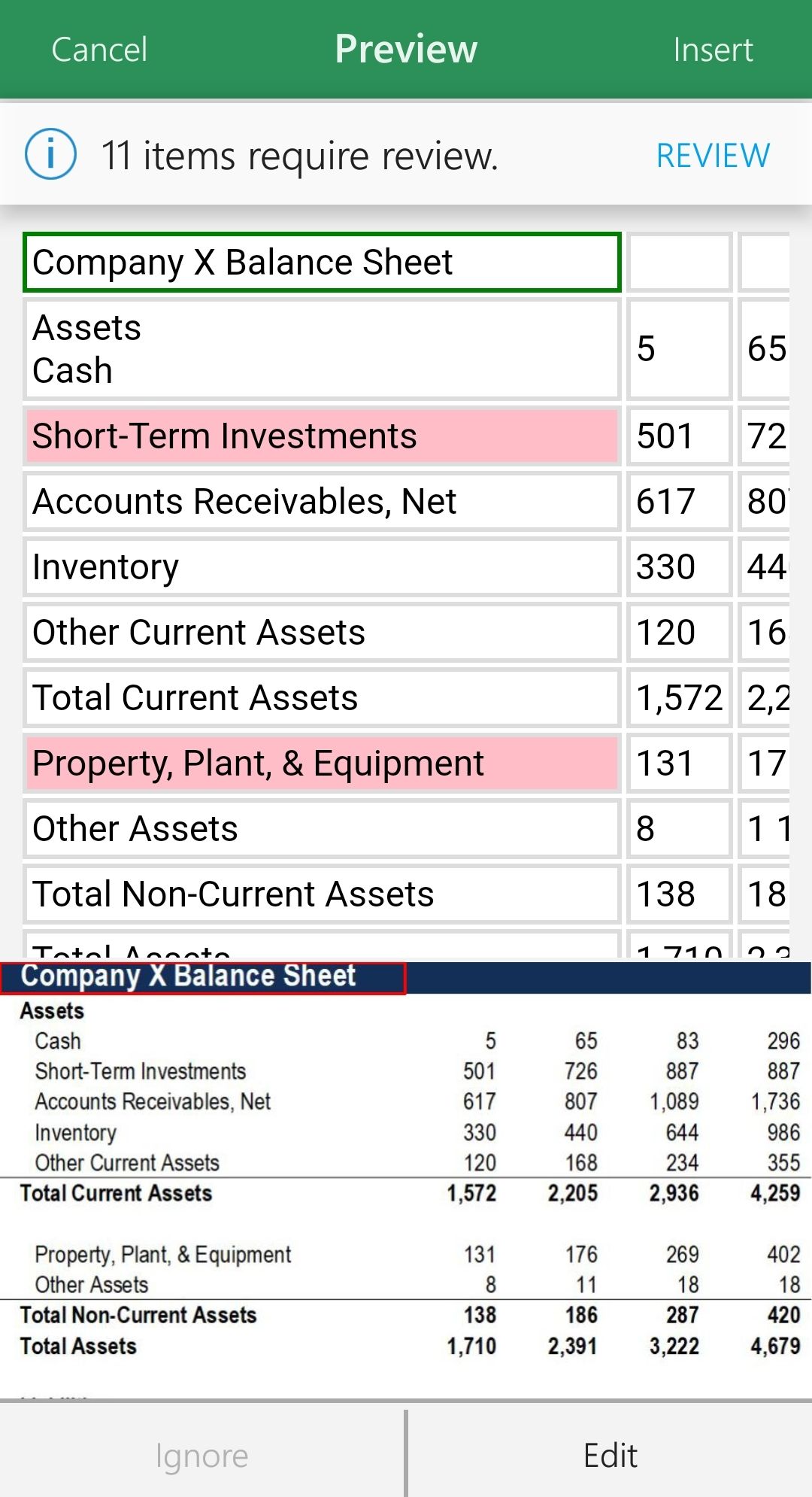Screen dimensions: 812x1497
Task: Select the highlighted Property, Plant, & Equipment cell
Action: 321,762
